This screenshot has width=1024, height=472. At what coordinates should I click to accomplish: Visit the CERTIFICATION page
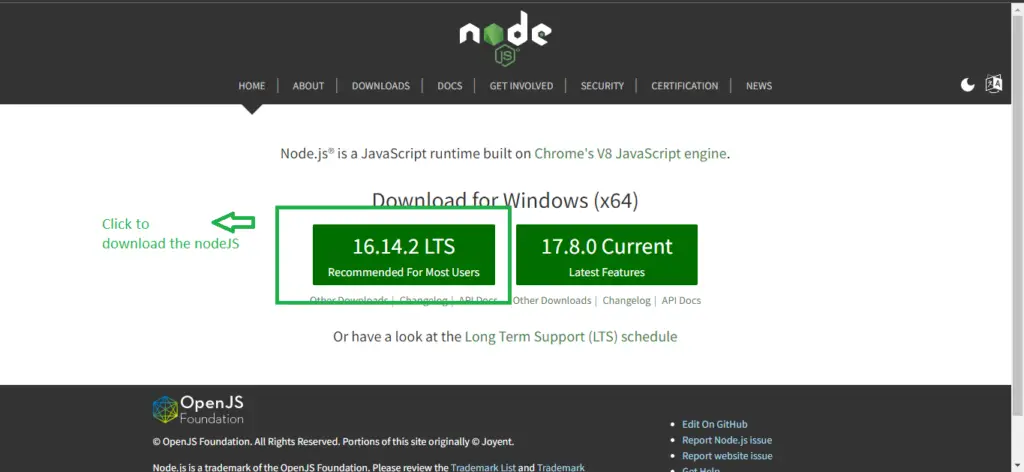(x=684, y=86)
